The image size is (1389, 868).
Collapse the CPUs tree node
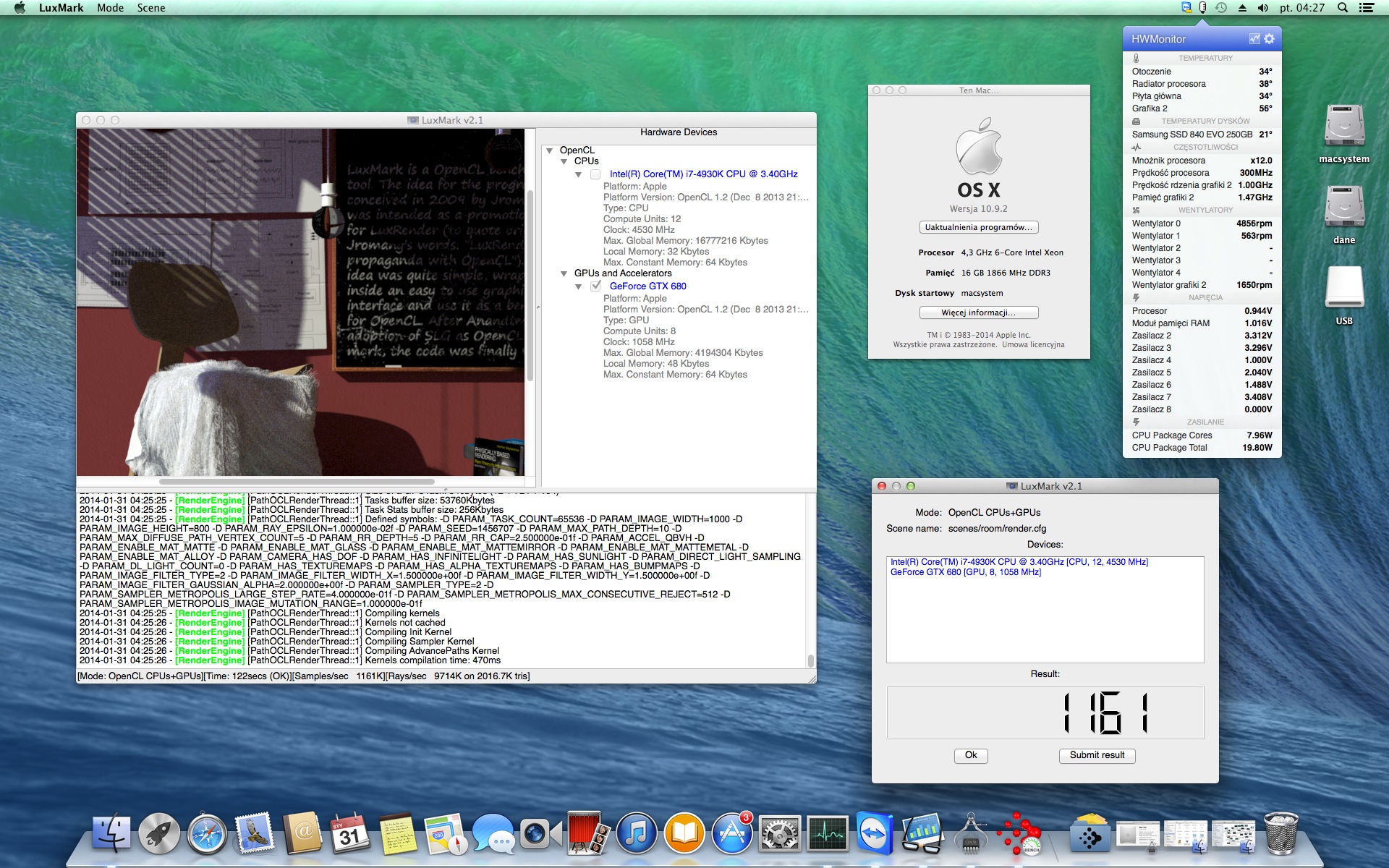(x=564, y=161)
